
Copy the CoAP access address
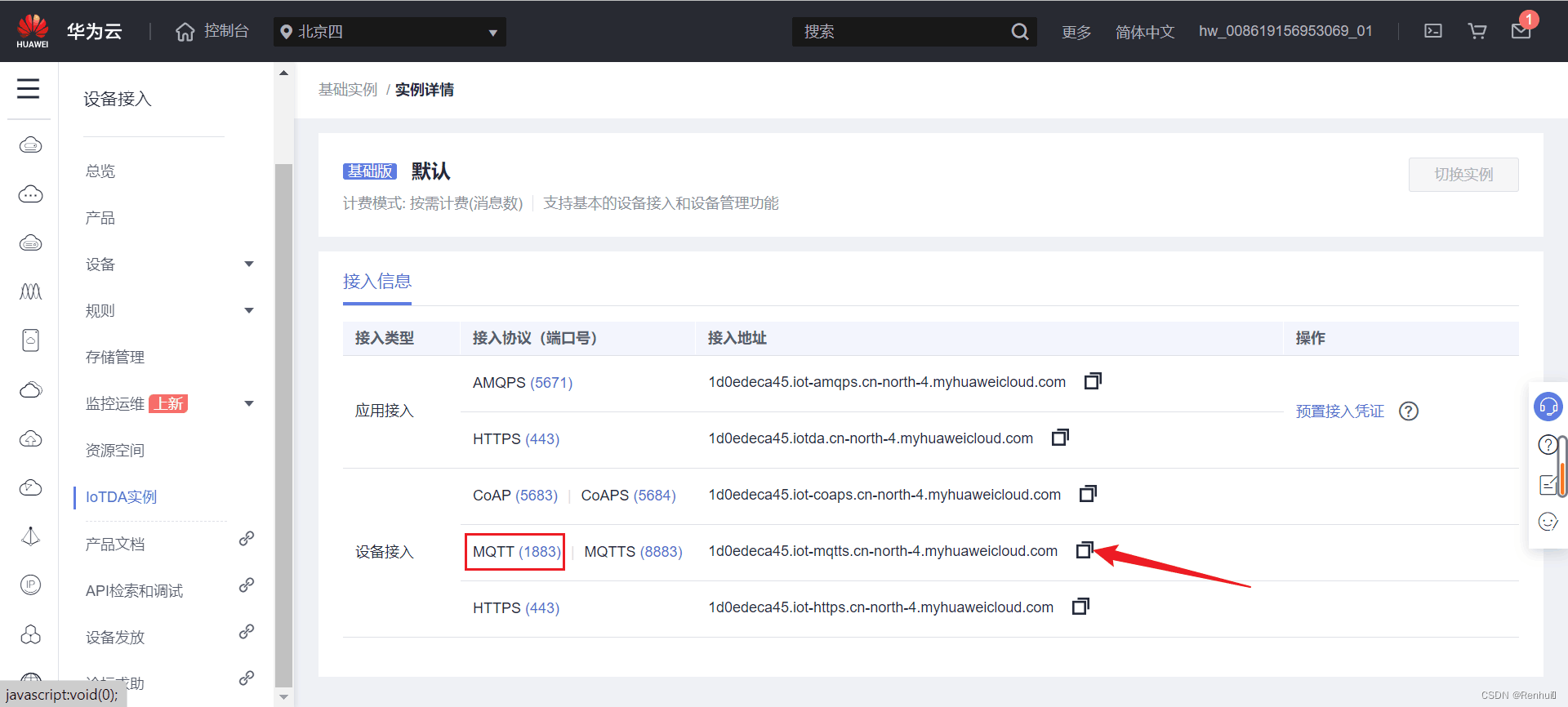pyautogui.click(x=1088, y=494)
